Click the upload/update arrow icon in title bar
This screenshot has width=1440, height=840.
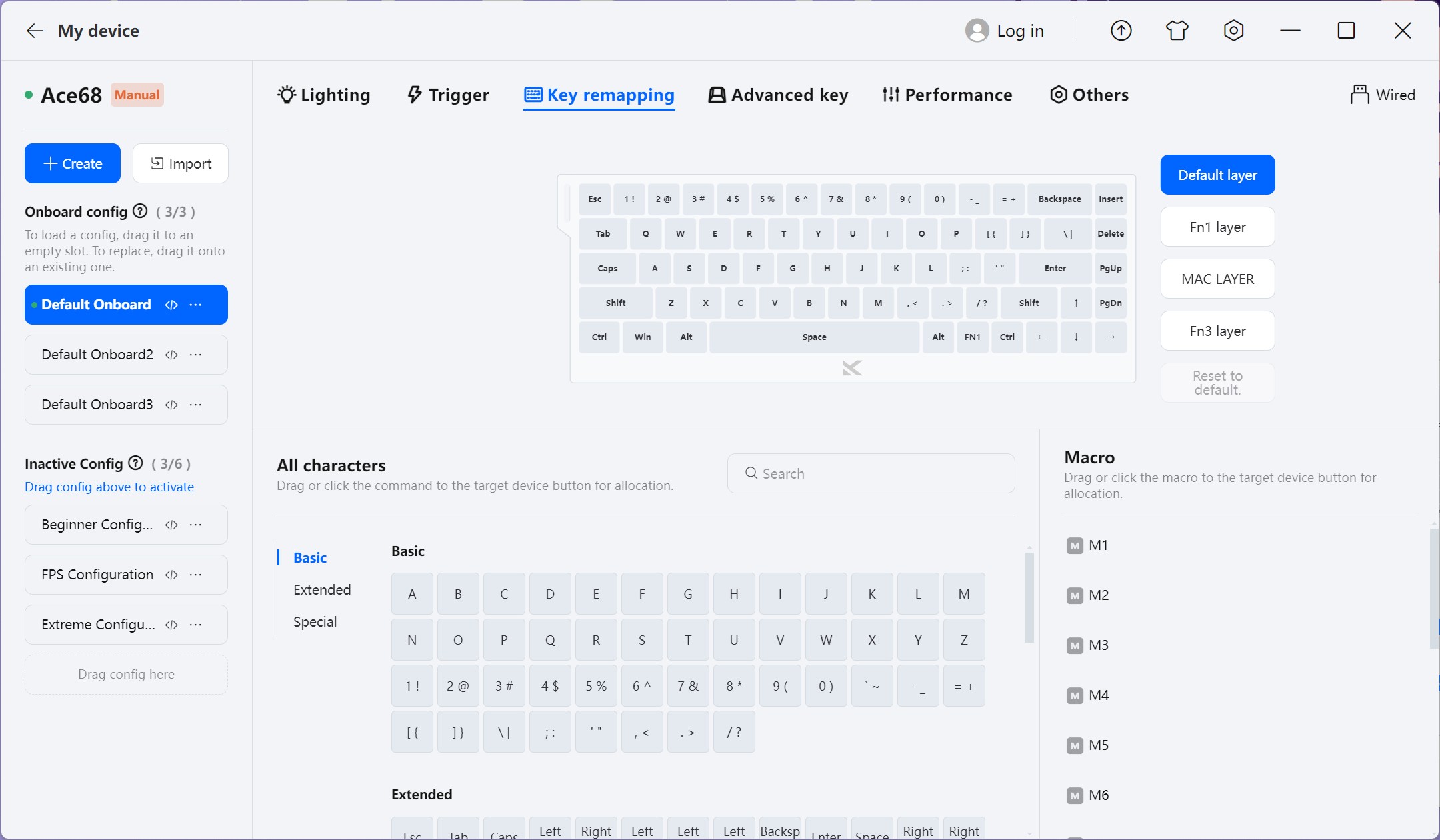pyautogui.click(x=1121, y=31)
